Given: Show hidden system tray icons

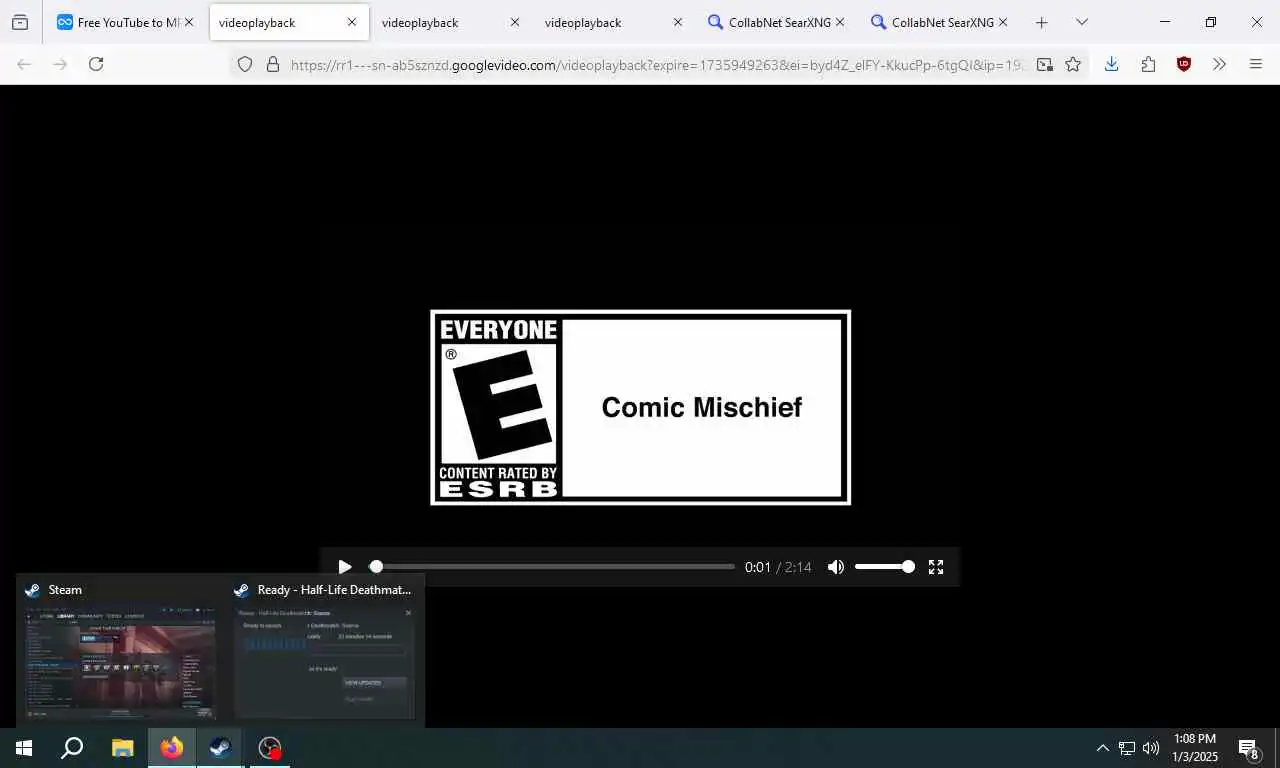Looking at the screenshot, I should (x=1102, y=748).
